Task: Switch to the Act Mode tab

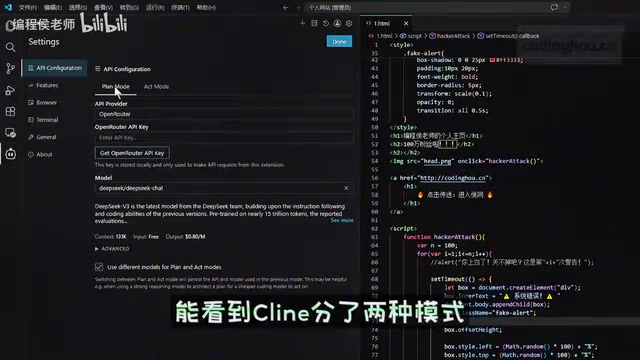Action: tap(156, 87)
